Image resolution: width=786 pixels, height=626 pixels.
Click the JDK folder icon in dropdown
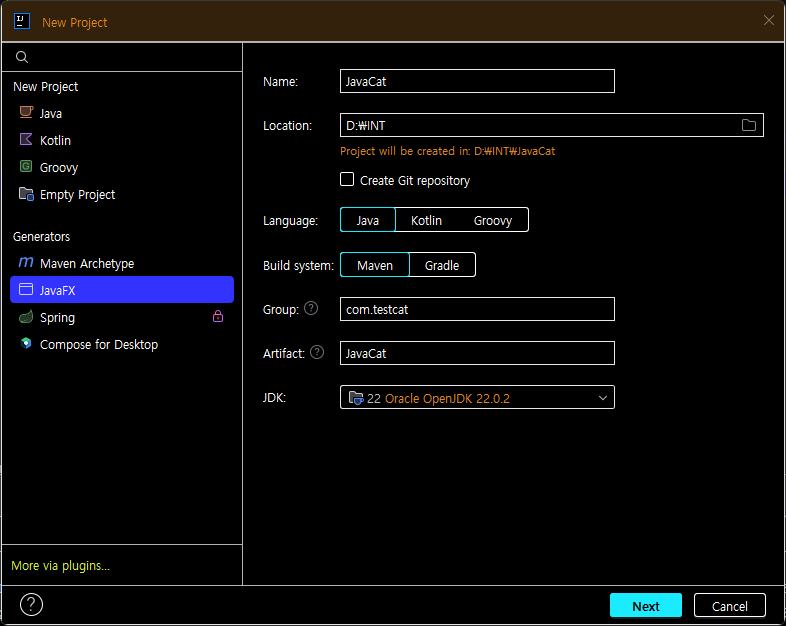[x=356, y=398]
